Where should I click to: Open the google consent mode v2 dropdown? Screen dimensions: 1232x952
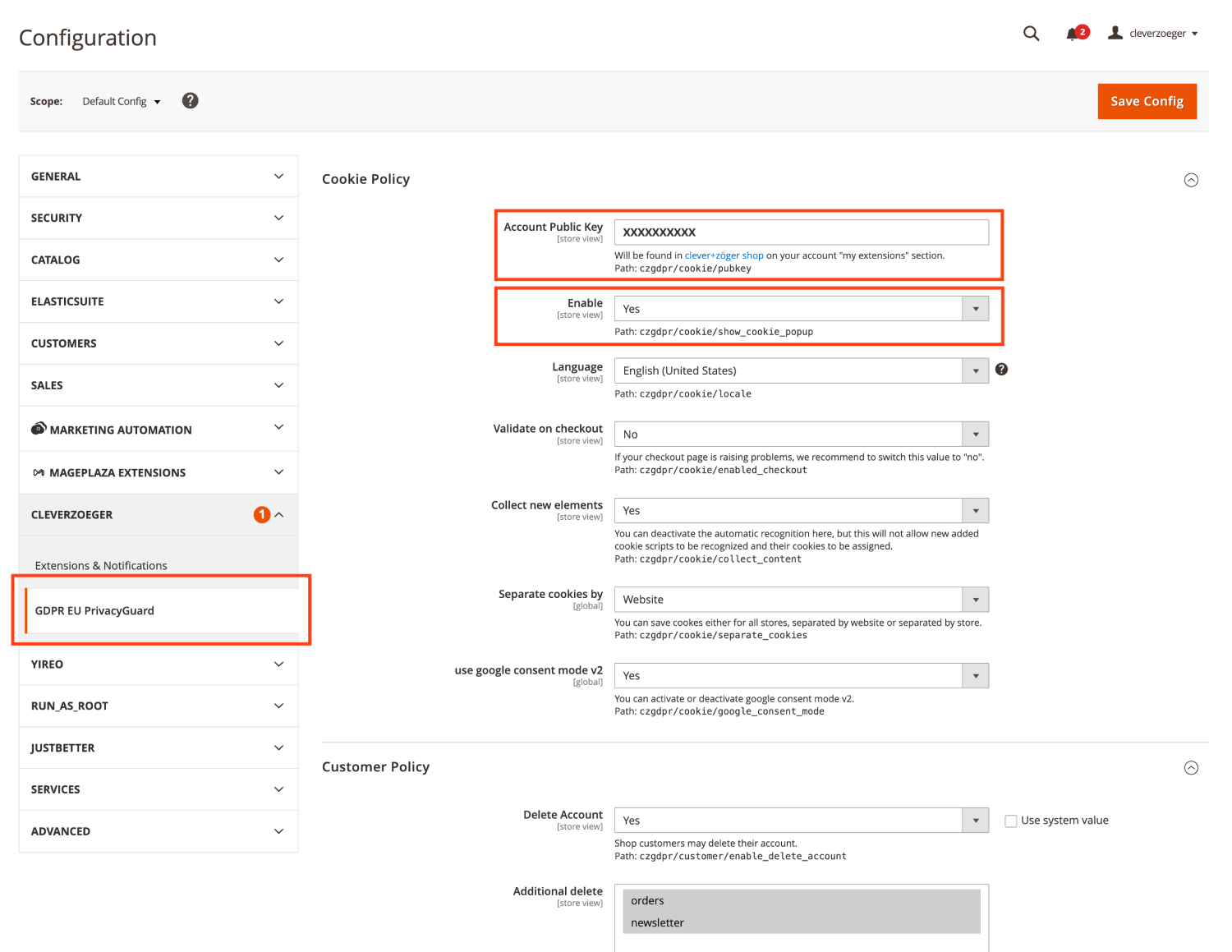[801, 676]
